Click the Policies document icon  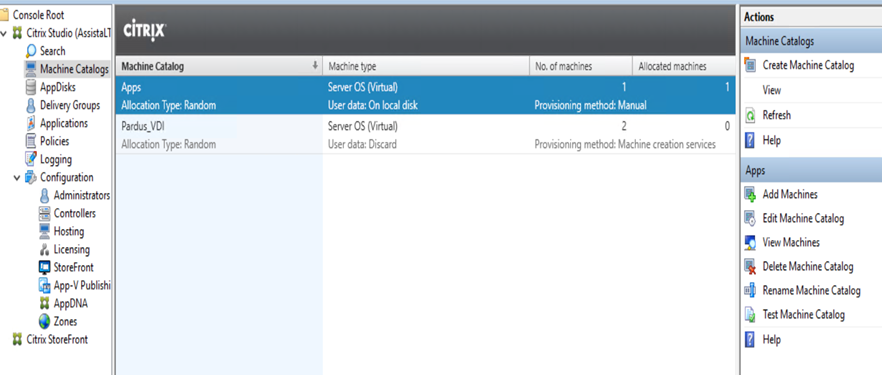pos(32,141)
